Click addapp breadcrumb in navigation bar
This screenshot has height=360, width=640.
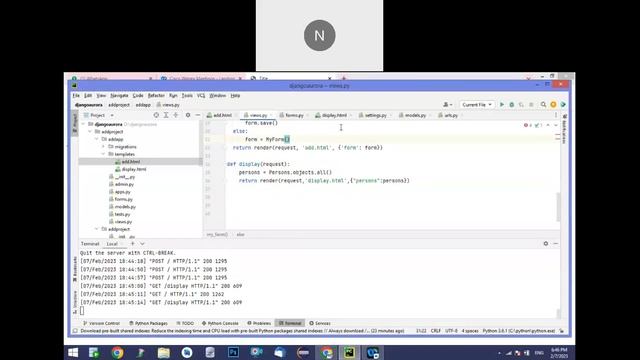[x=143, y=105]
